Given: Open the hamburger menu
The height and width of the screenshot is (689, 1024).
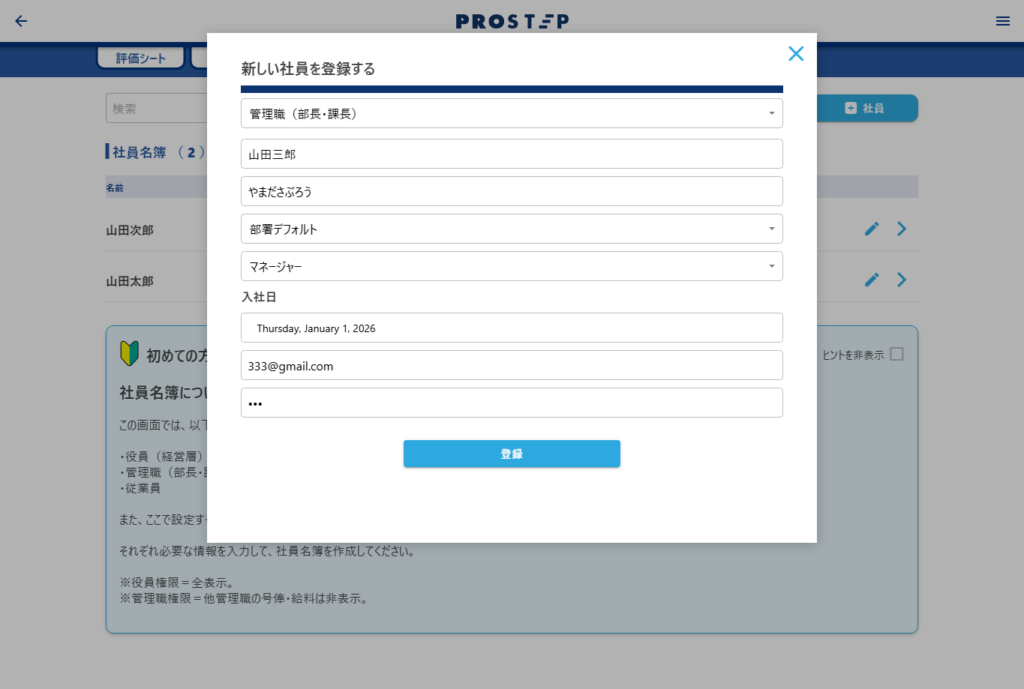Looking at the screenshot, I should [1002, 21].
